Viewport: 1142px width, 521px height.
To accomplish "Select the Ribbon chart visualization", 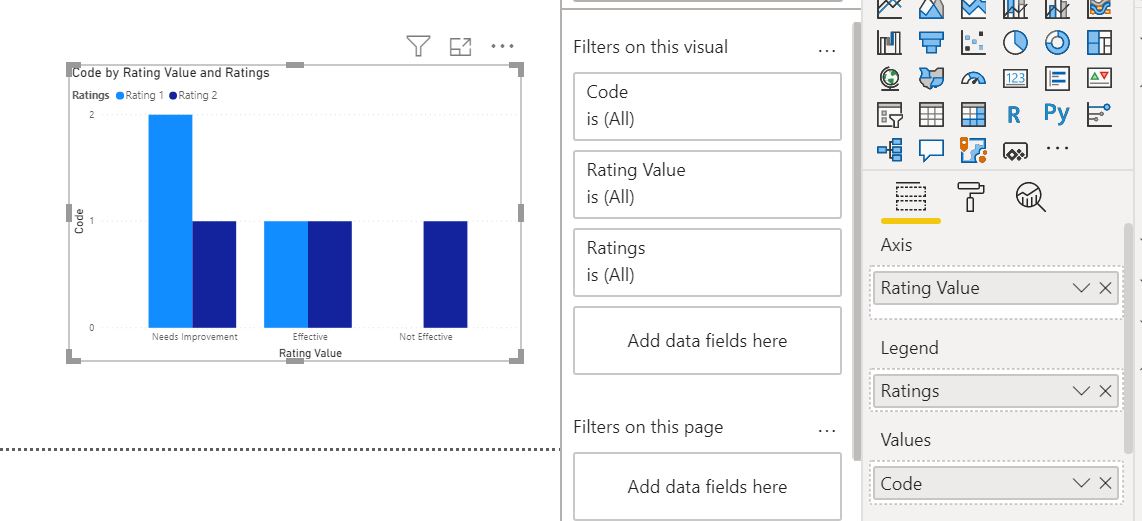I will tap(1099, 8).
